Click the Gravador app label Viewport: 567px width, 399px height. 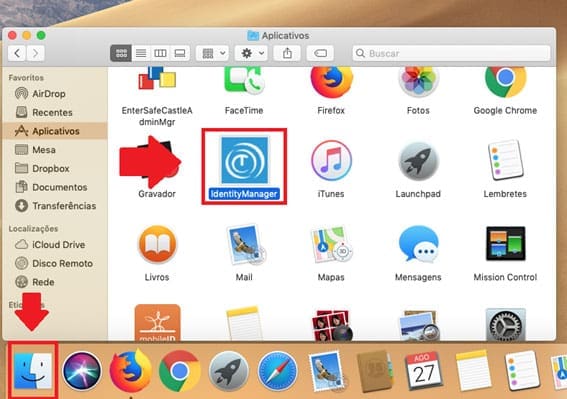click(157, 194)
